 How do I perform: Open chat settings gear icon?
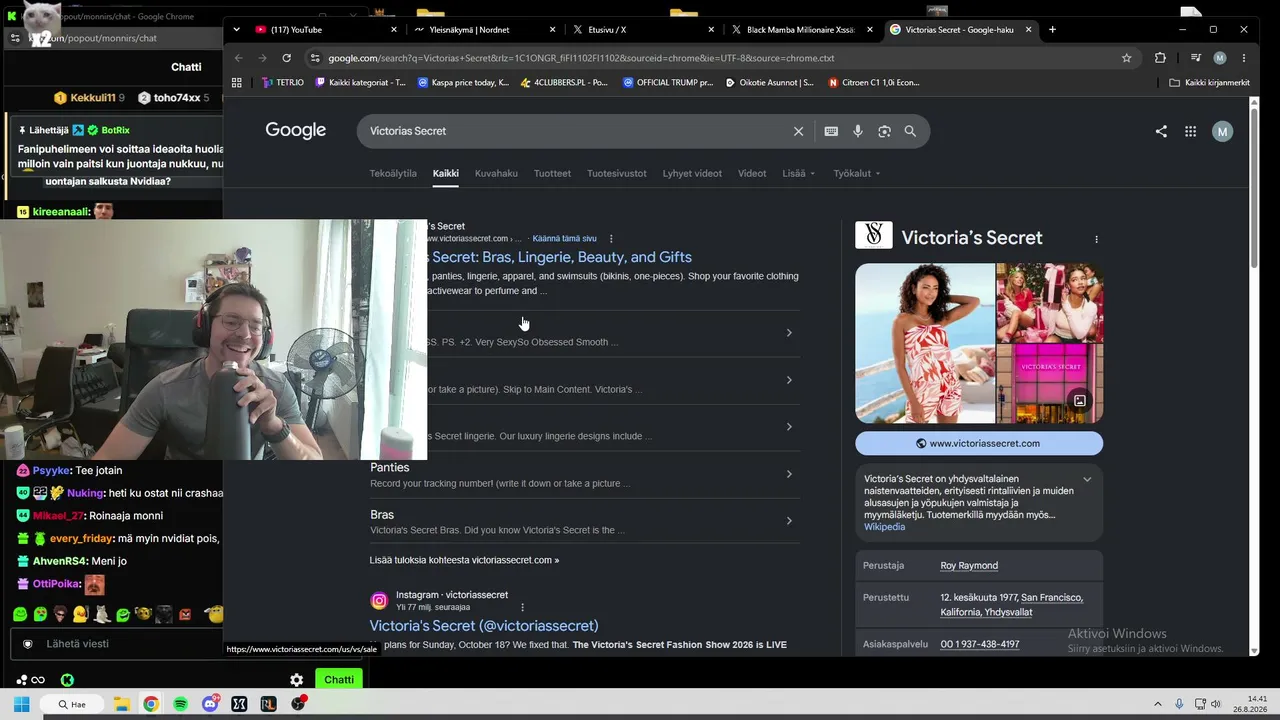[x=297, y=680]
